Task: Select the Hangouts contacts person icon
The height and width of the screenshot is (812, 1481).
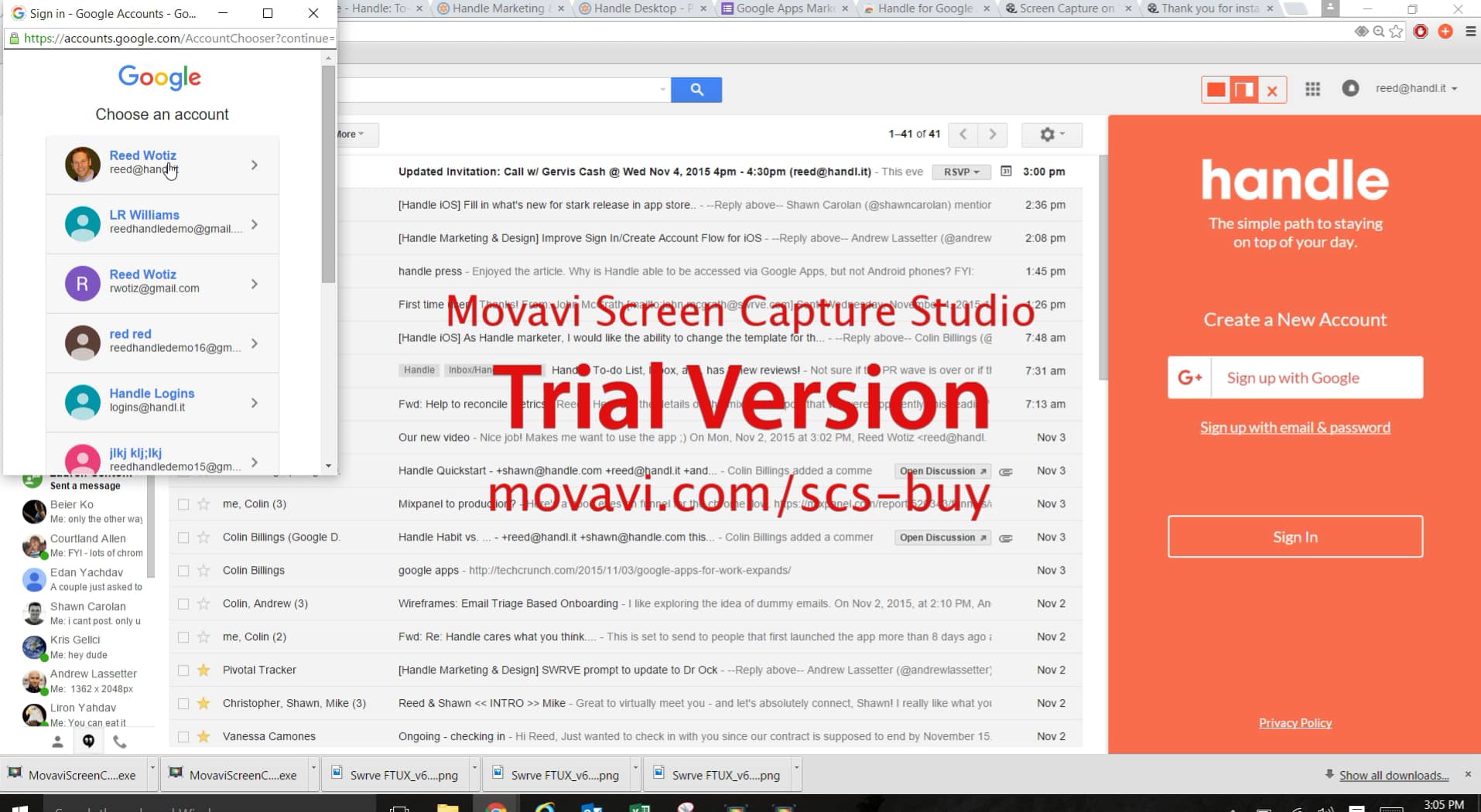Action: 57,741
